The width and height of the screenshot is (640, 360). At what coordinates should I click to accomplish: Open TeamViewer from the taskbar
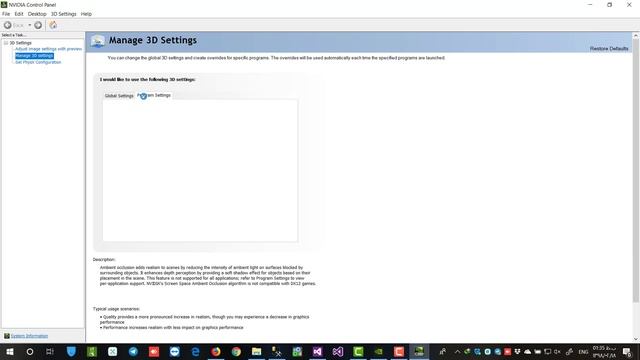tap(175, 351)
